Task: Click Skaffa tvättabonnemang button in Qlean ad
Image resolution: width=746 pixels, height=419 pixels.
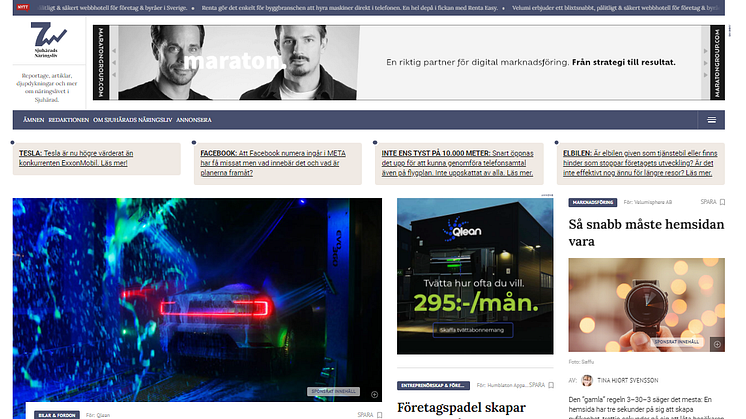Action: [x=472, y=330]
